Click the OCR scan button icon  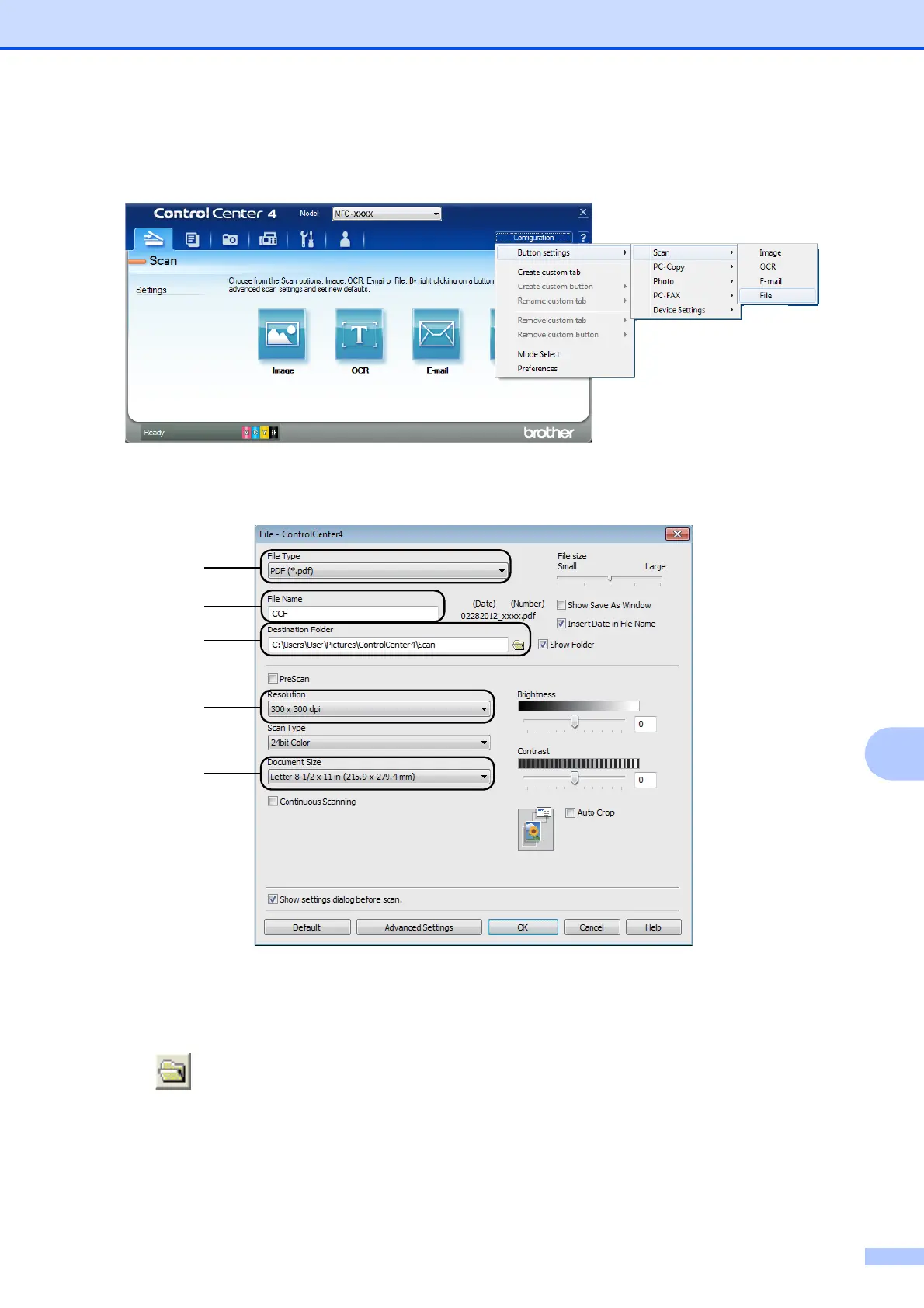[x=360, y=335]
